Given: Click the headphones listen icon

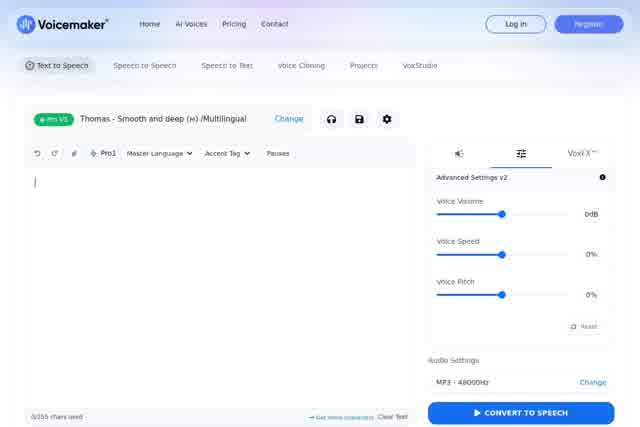Looking at the screenshot, I should [x=331, y=119].
